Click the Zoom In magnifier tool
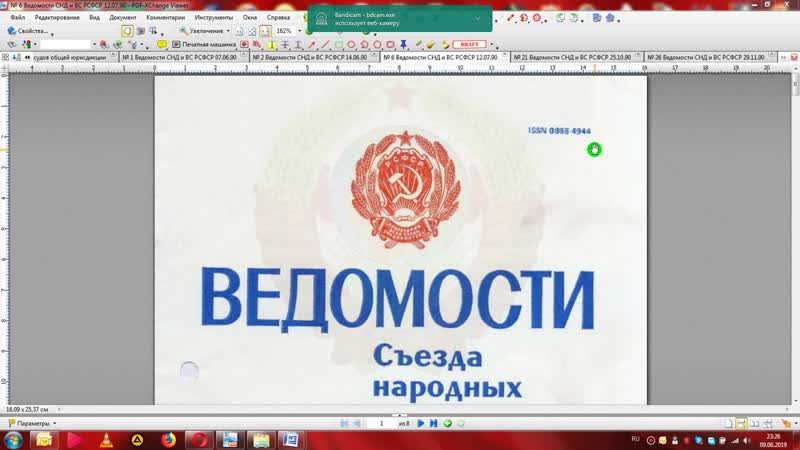The image size is (800, 450). [x=183, y=31]
